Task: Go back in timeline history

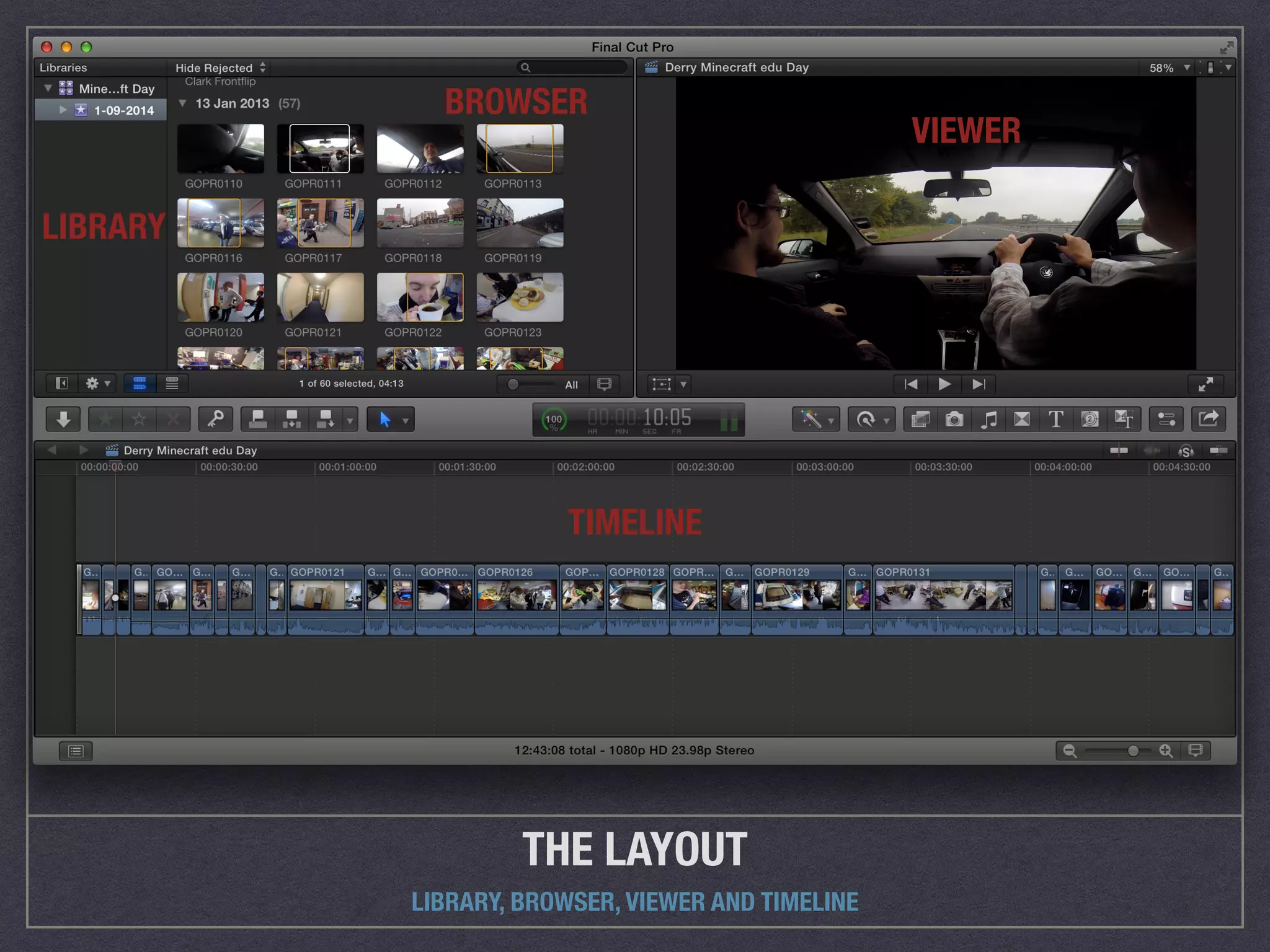Action: [x=52, y=450]
